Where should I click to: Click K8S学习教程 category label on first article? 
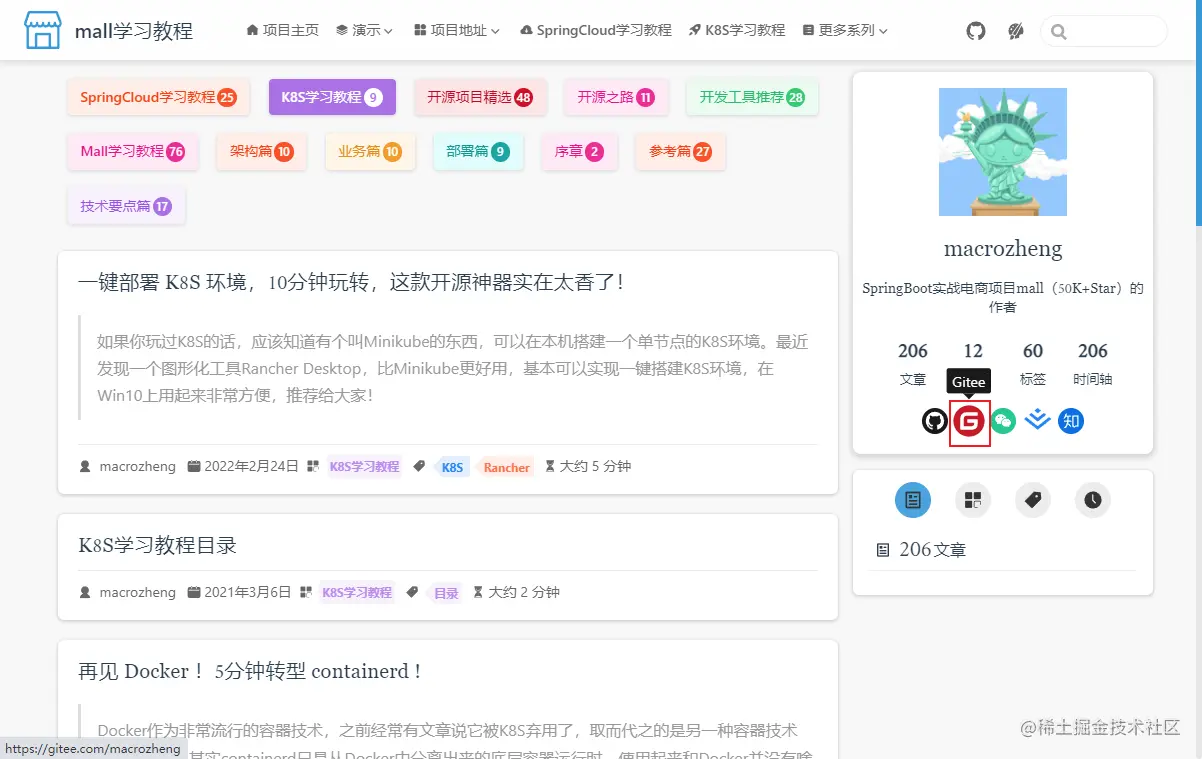point(364,467)
